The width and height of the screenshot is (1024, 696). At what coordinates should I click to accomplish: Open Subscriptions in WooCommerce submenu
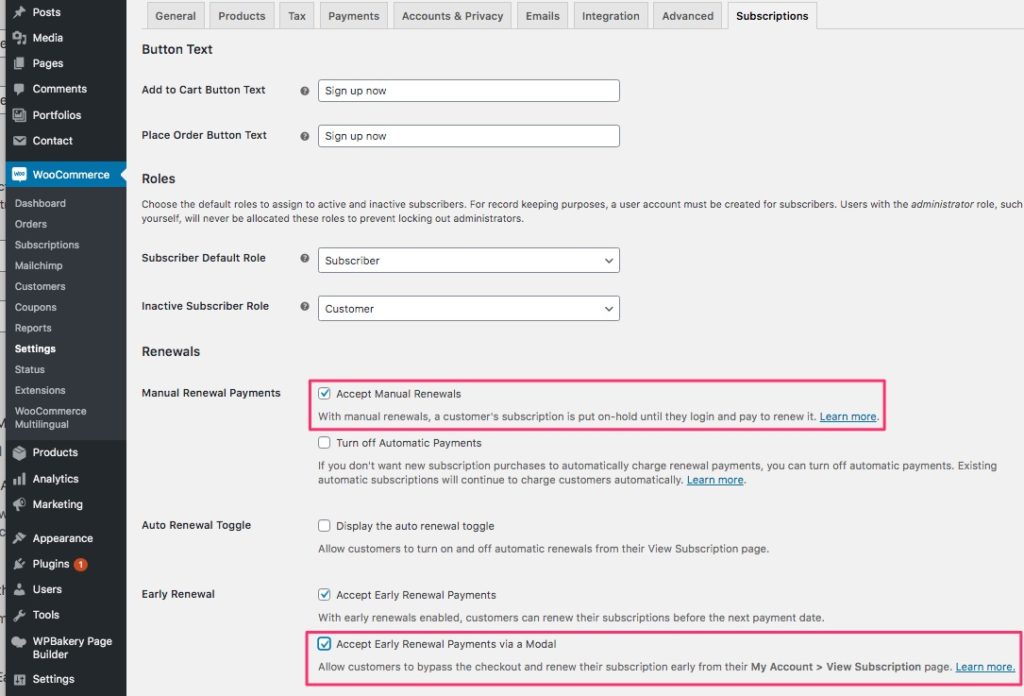[x=47, y=245]
